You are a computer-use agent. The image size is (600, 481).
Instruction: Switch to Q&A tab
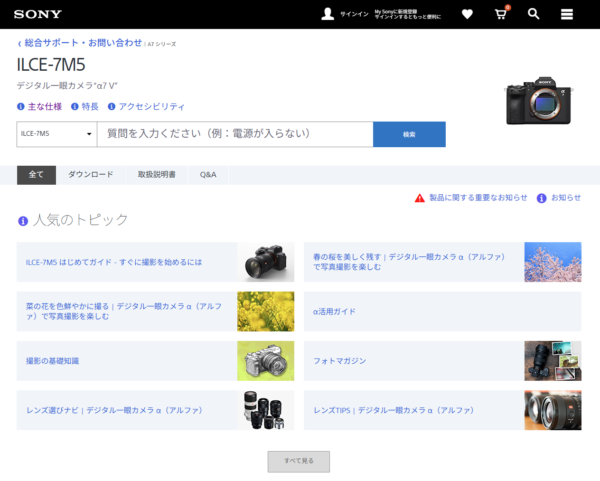coord(208,175)
